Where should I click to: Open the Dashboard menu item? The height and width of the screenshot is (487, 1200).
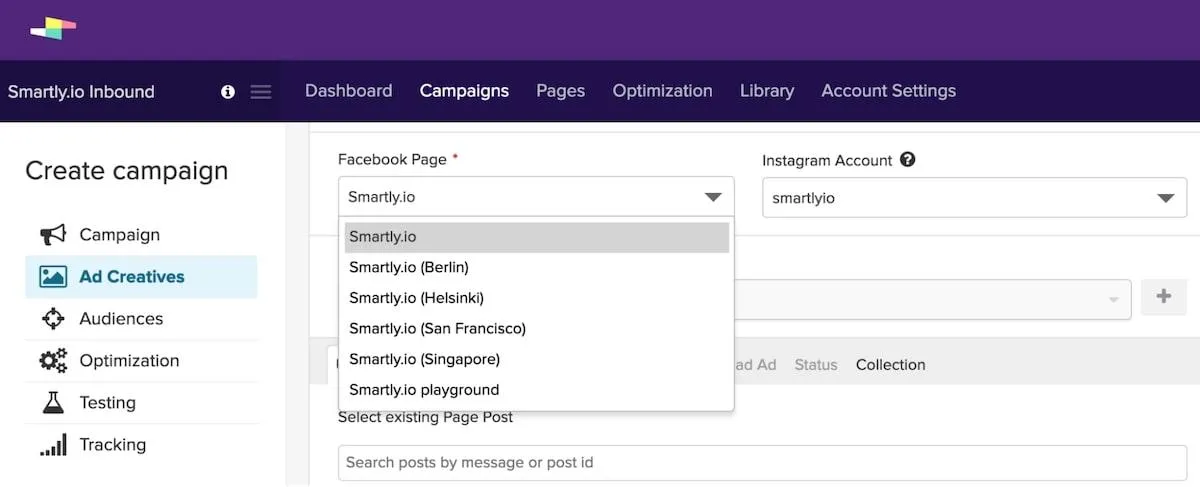pos(348,91)
